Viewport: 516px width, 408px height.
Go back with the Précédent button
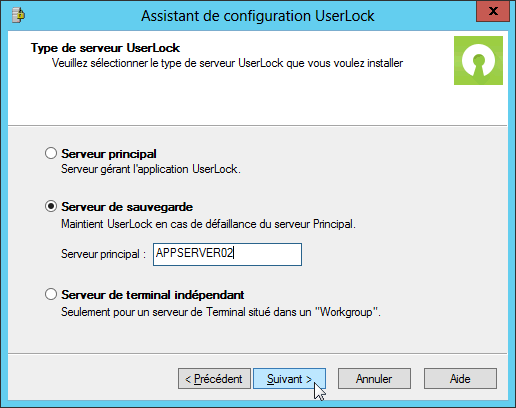pos(214,379)
